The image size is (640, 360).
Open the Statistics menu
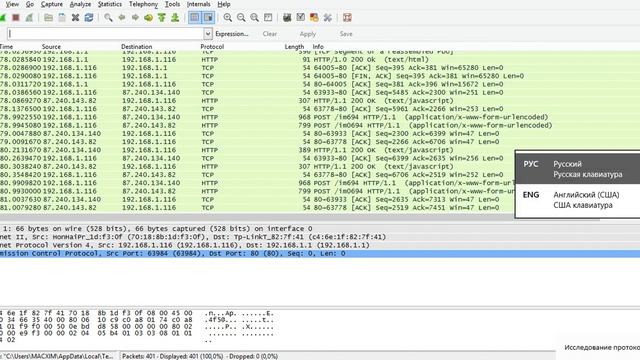(x=110, y=4)
